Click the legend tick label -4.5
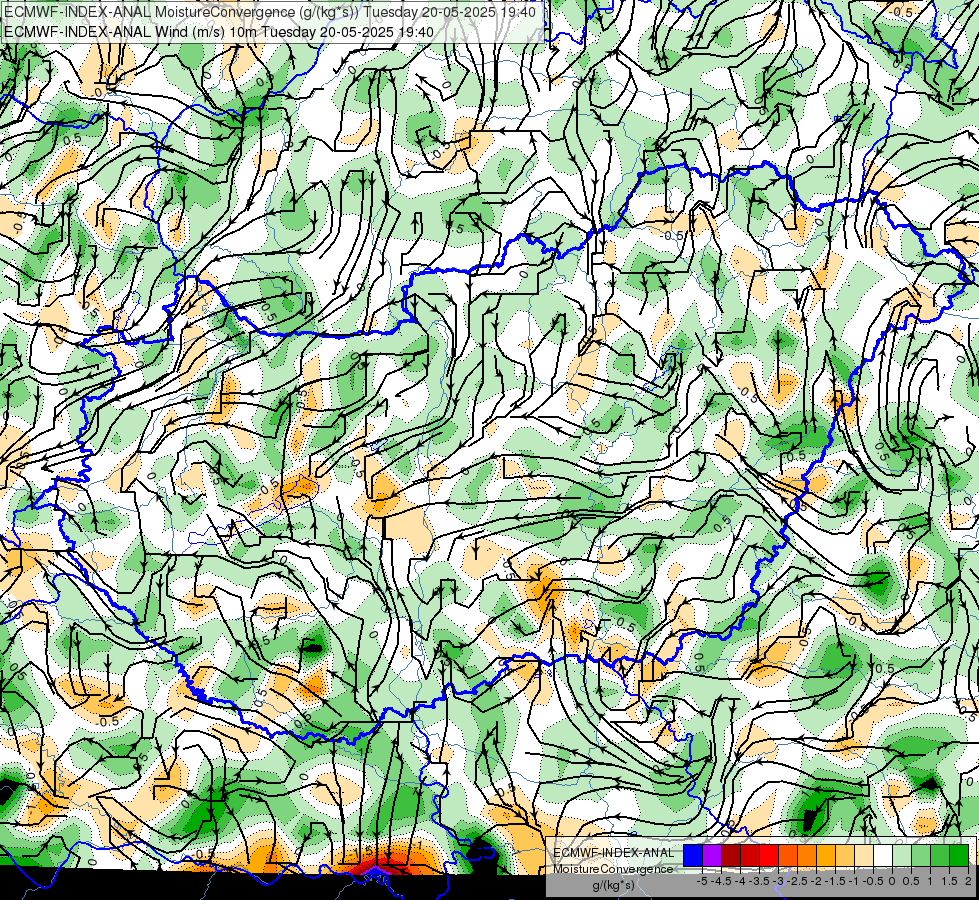 point(721,881)
